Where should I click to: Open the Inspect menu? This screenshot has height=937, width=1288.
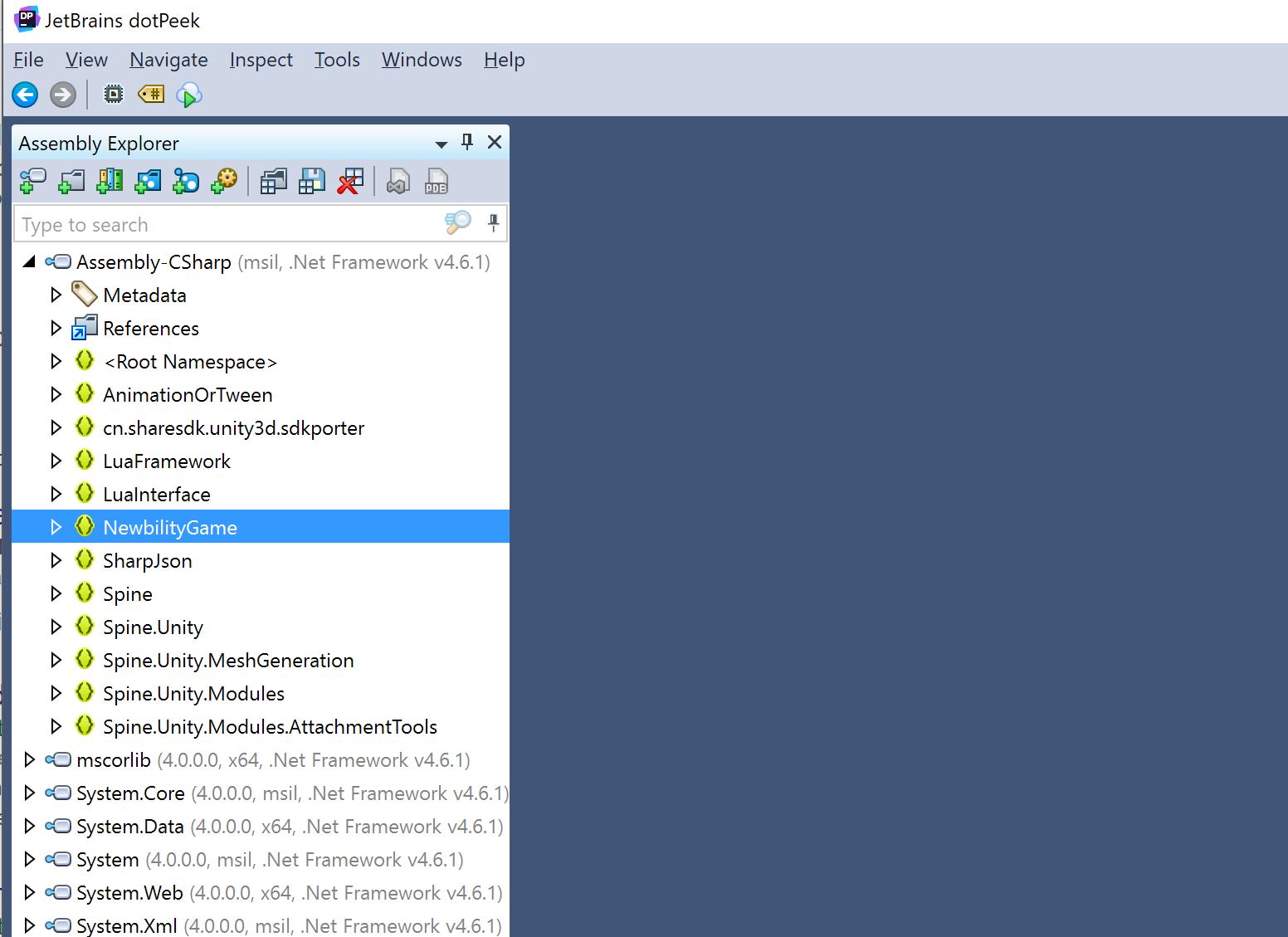tap(261, 60)
